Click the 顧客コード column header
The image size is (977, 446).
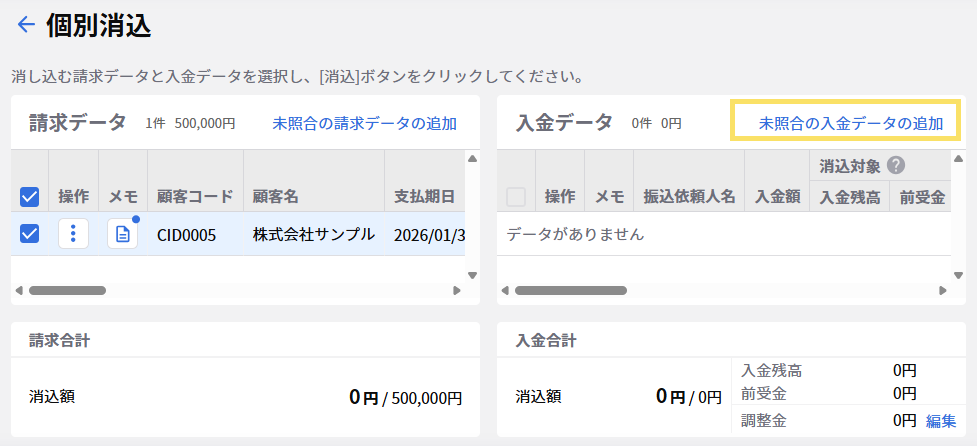pyautogui.click(x=195, y=196)
